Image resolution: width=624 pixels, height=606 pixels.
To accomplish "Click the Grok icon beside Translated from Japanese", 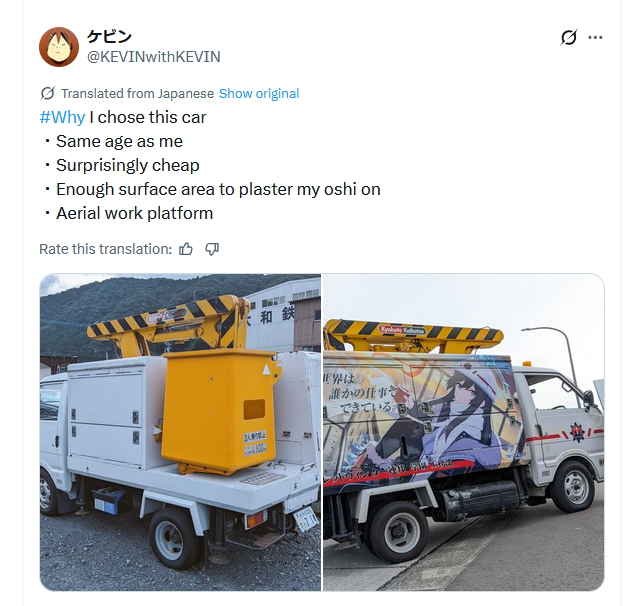I will coord(47,94).
